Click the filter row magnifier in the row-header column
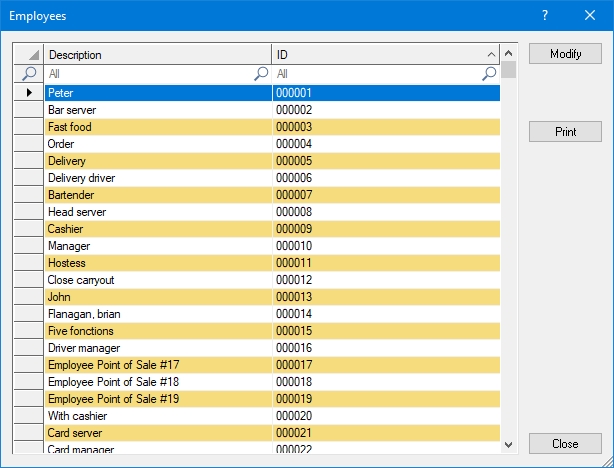This screenshot has width=614, height=468. click(29, 74)
